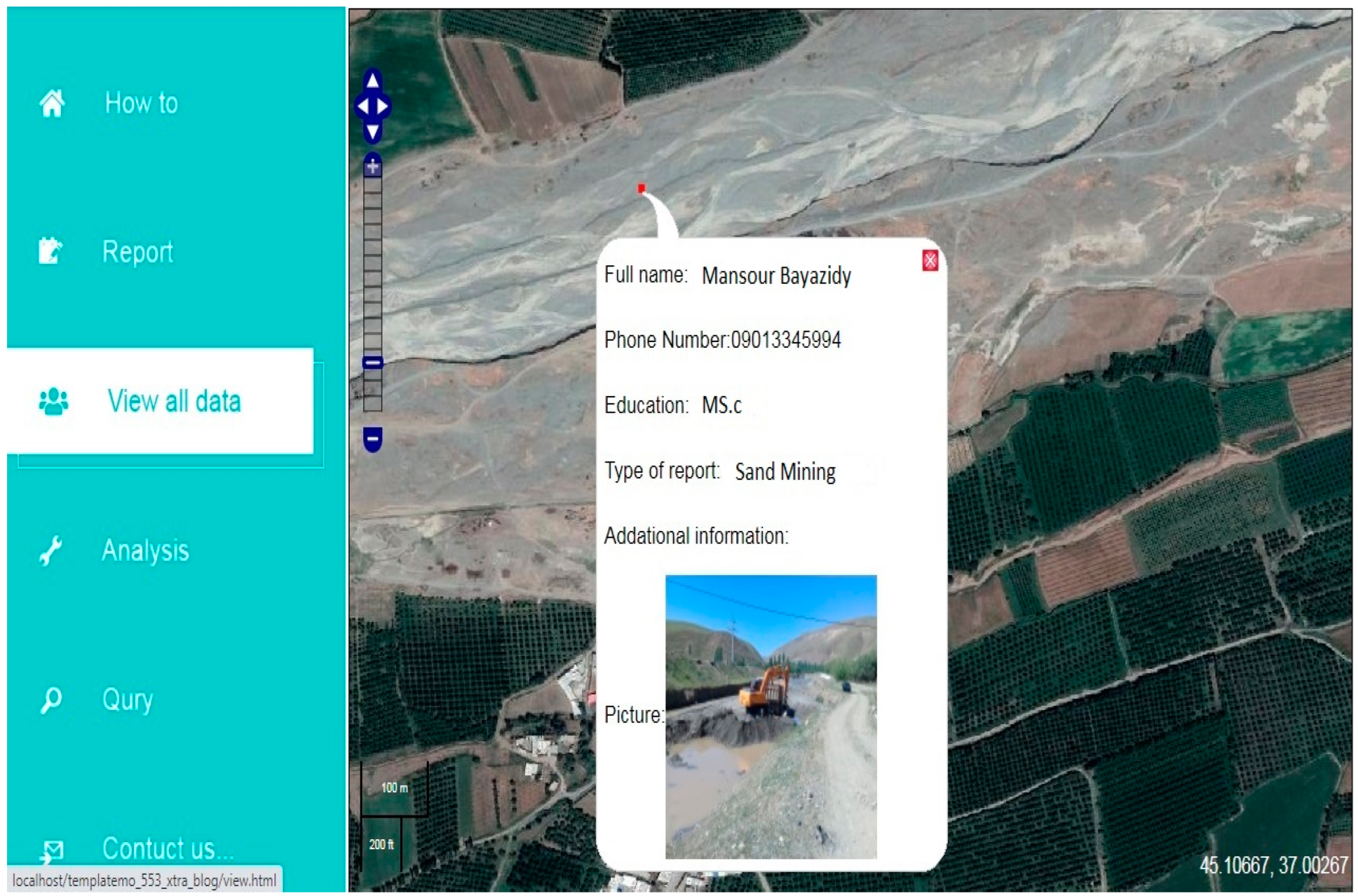Open the Qury menu entry
Viewport: 1358px width, 896px height.
point(128,699)
